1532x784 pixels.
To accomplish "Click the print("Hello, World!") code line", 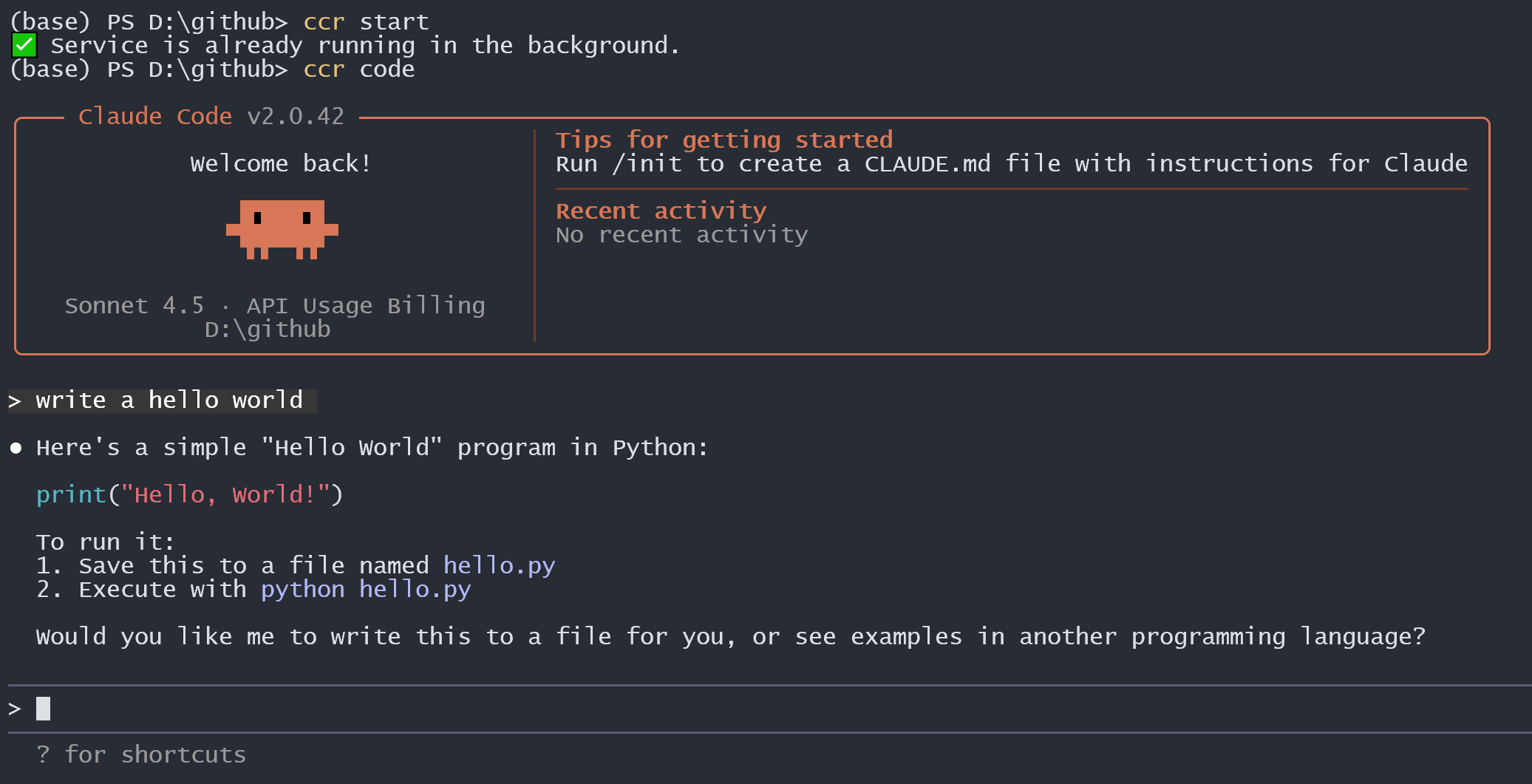I will pyautogui.click(x=190, y=495).
